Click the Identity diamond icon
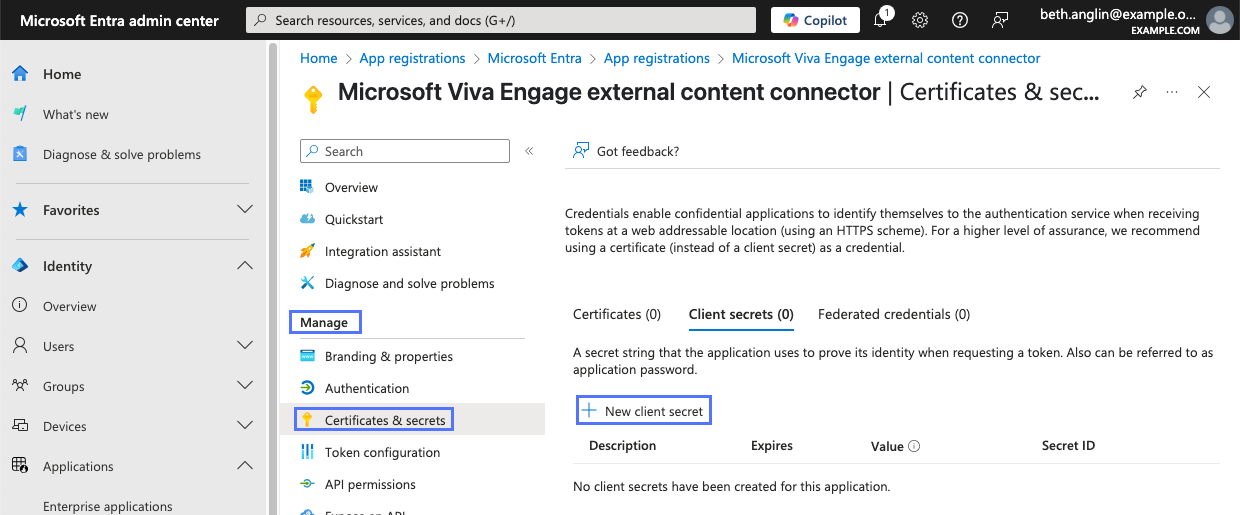 tap(20, 266)
